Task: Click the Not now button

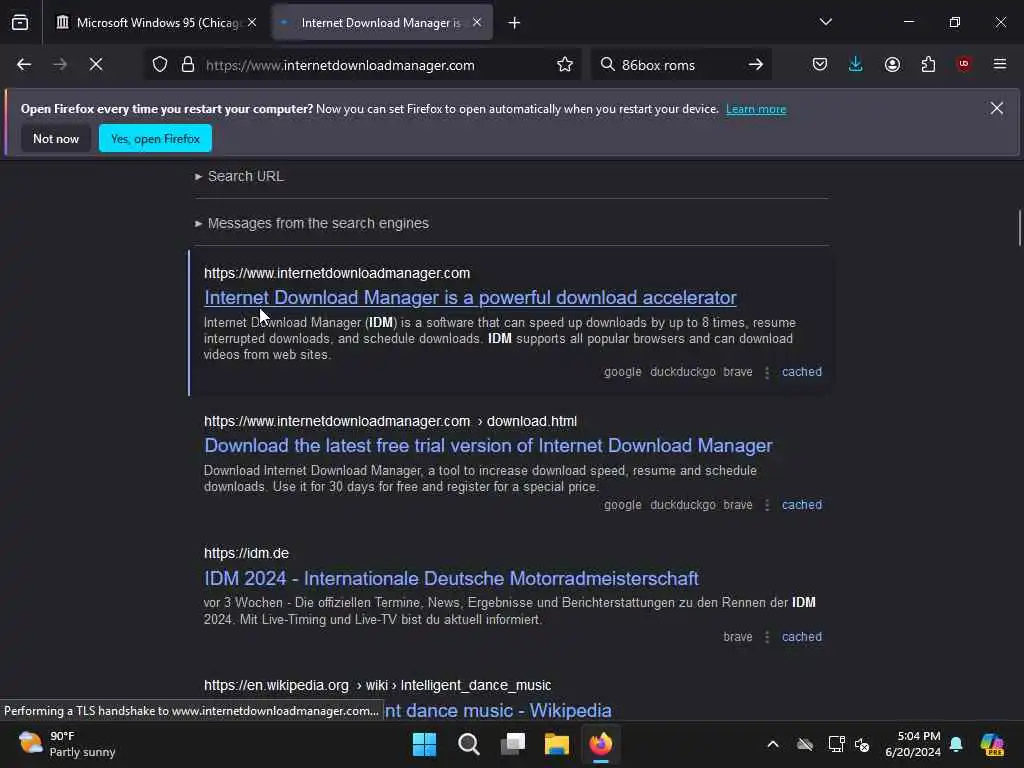Action: [x=56, y=138]
